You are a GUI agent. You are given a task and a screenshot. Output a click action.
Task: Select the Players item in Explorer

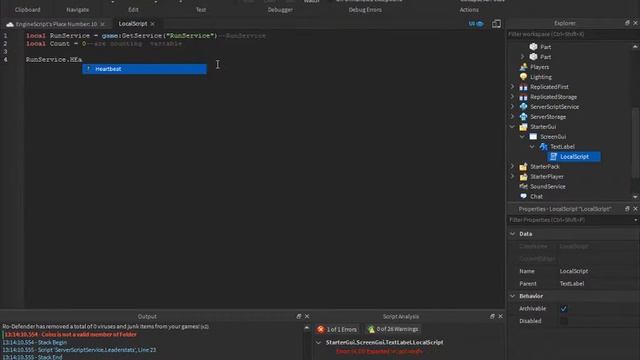click(540, 67)
